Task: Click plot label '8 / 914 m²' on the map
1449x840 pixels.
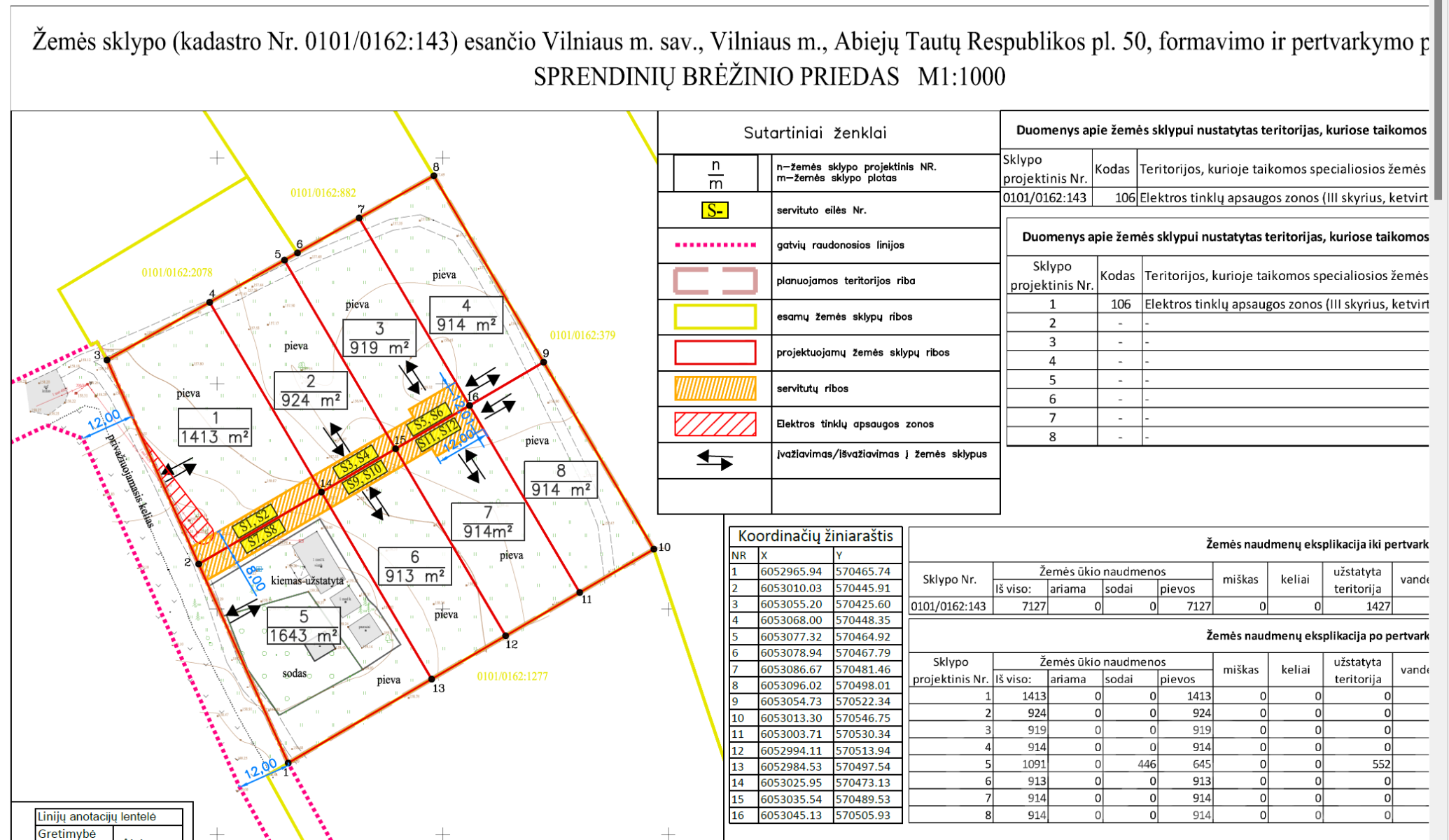Action: [561, 480]
